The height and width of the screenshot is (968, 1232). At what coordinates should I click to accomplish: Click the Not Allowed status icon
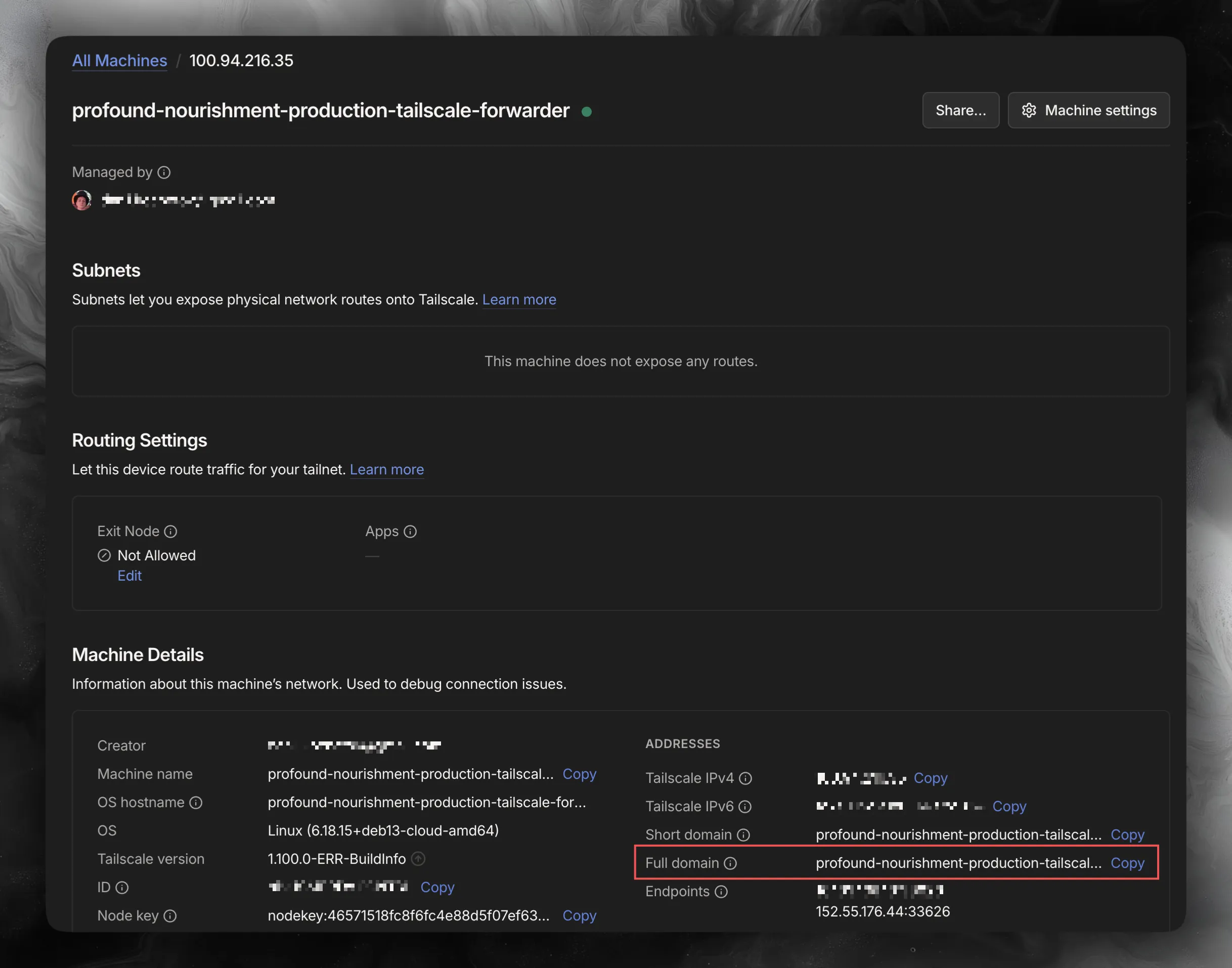pos(104,555)
